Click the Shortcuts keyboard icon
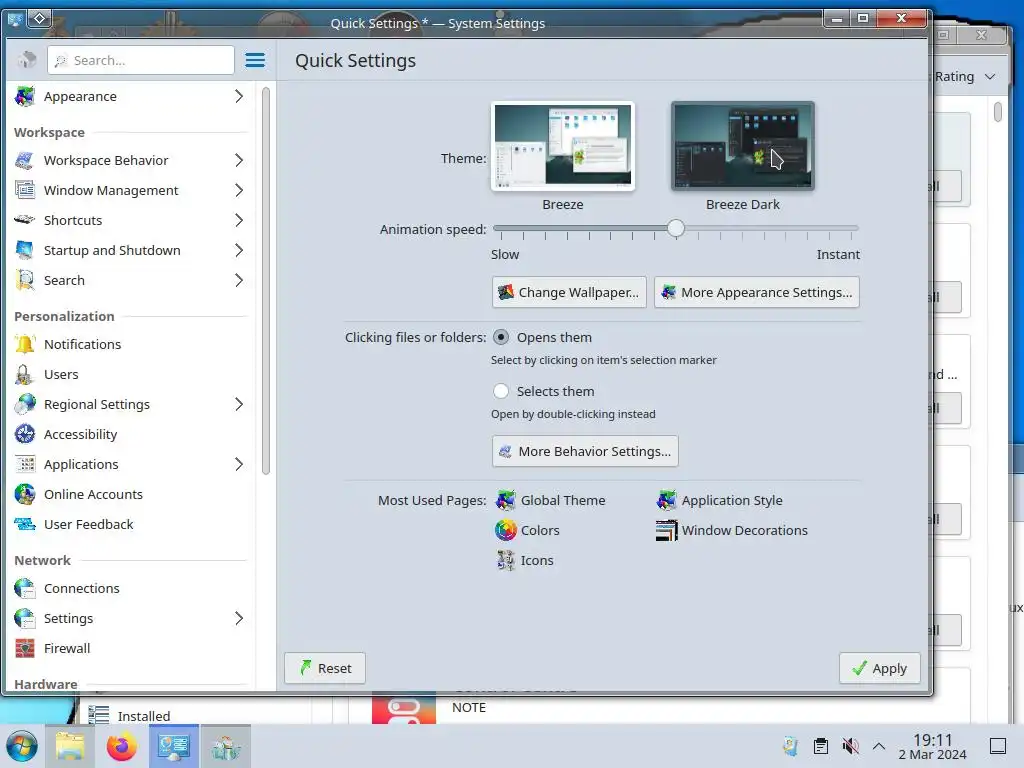This screenshot has height=768, width=1024. 25,220
